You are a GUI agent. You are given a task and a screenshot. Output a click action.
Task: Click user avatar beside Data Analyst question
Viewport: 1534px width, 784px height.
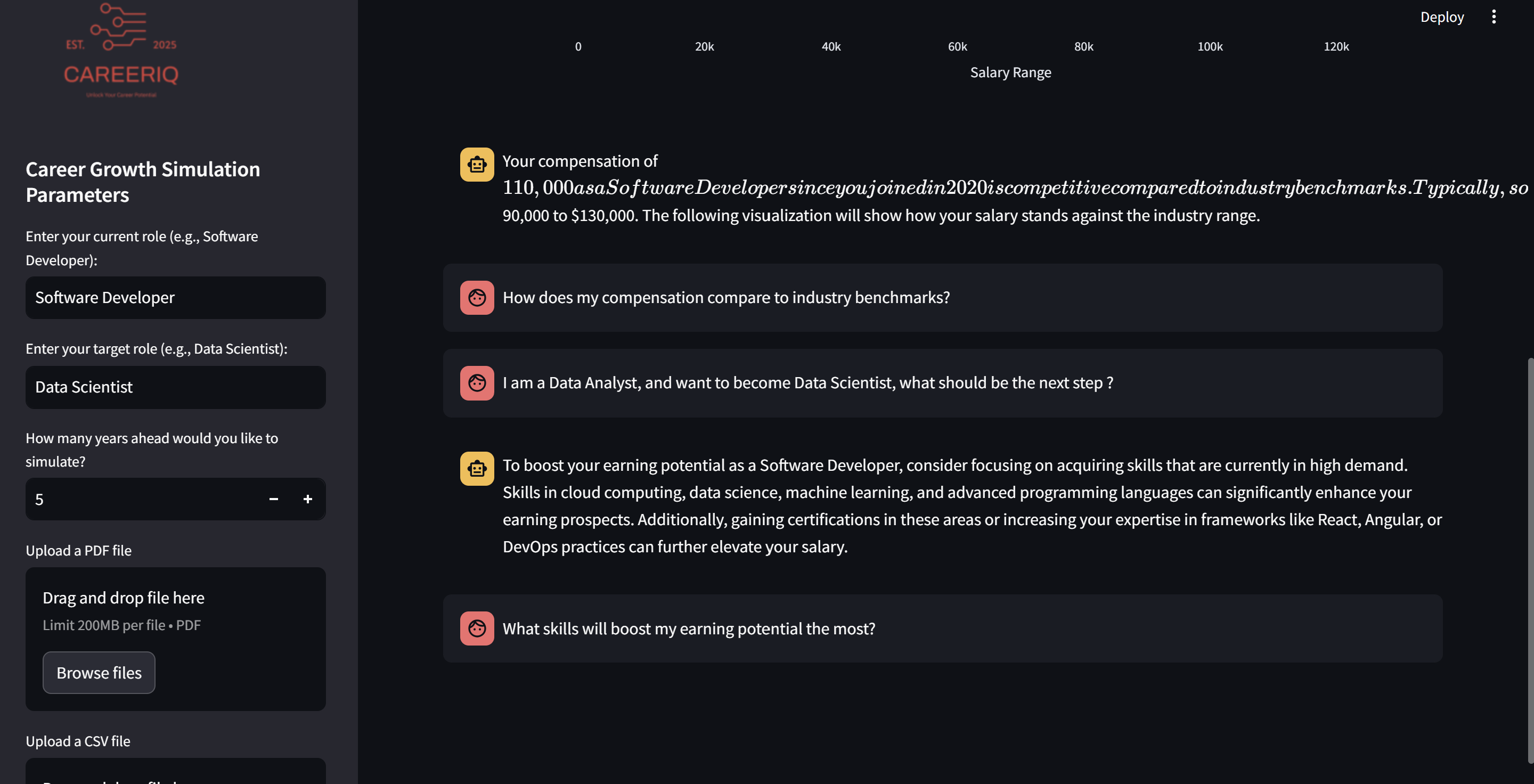point(476,383)
